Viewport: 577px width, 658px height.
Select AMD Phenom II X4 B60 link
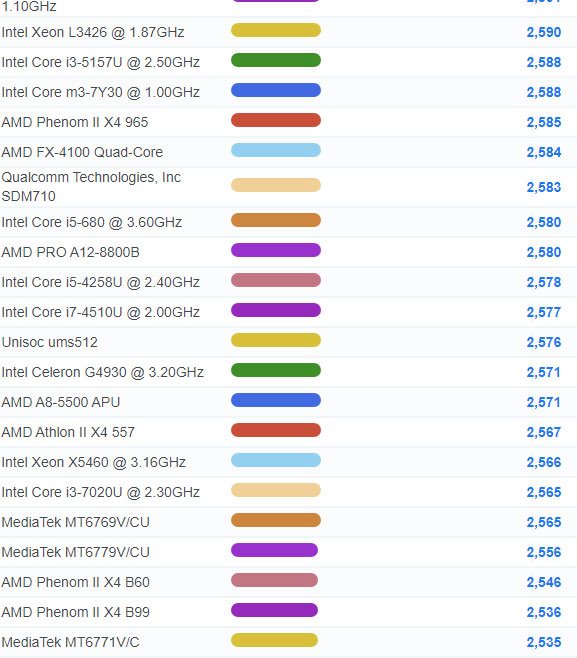point(76,582)
